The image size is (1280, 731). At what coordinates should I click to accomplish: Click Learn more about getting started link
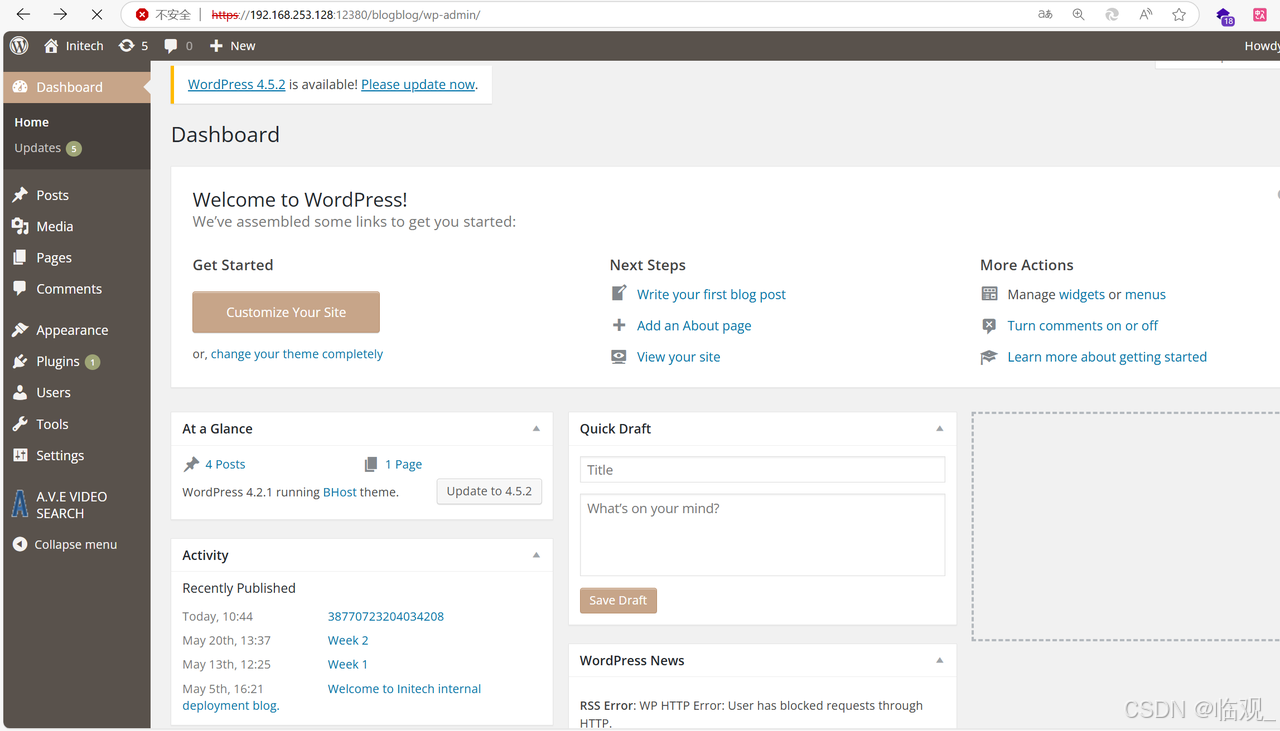1107,356
